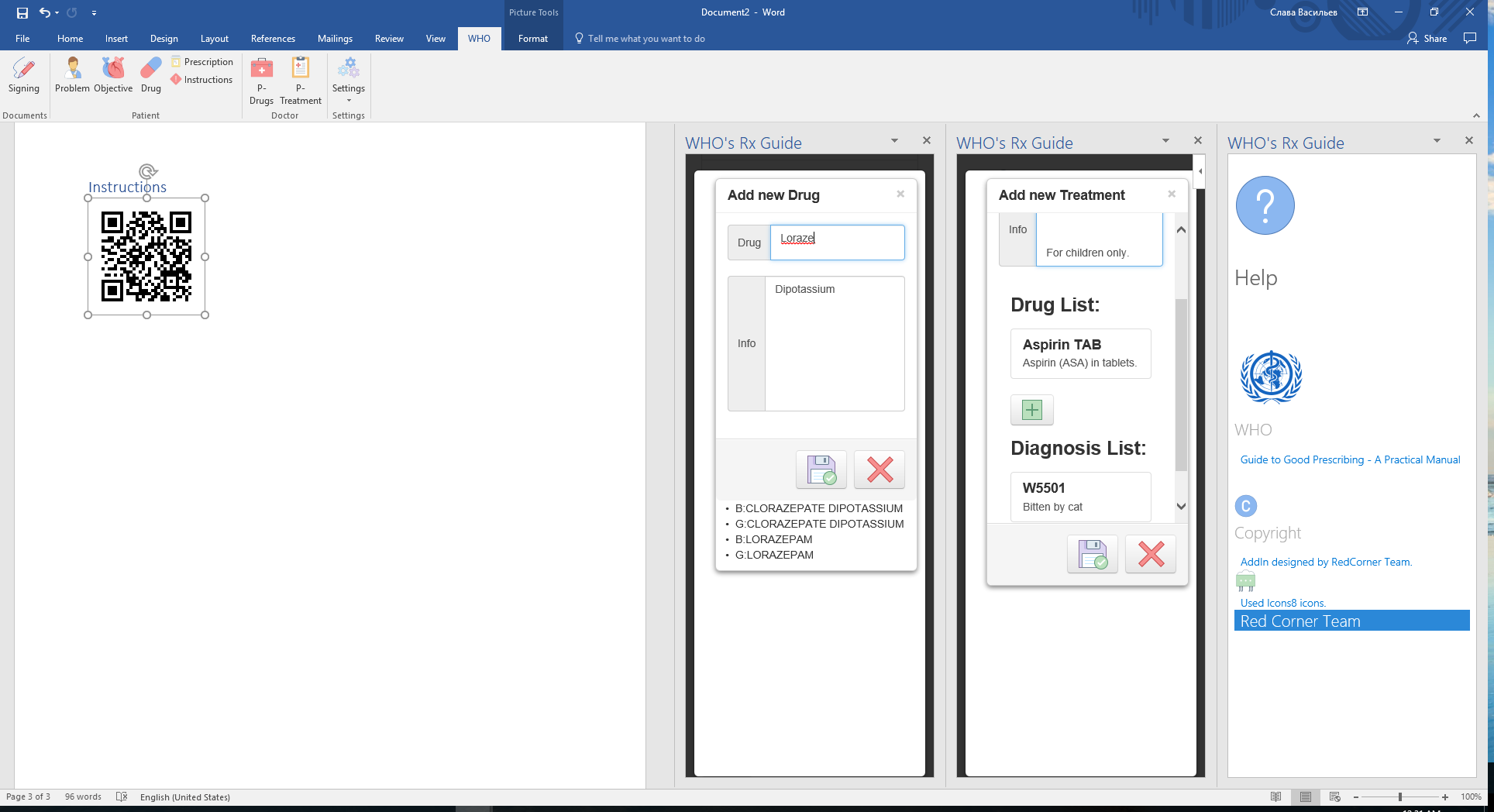Save the treatment with the floppy icon

point(1093,554)
